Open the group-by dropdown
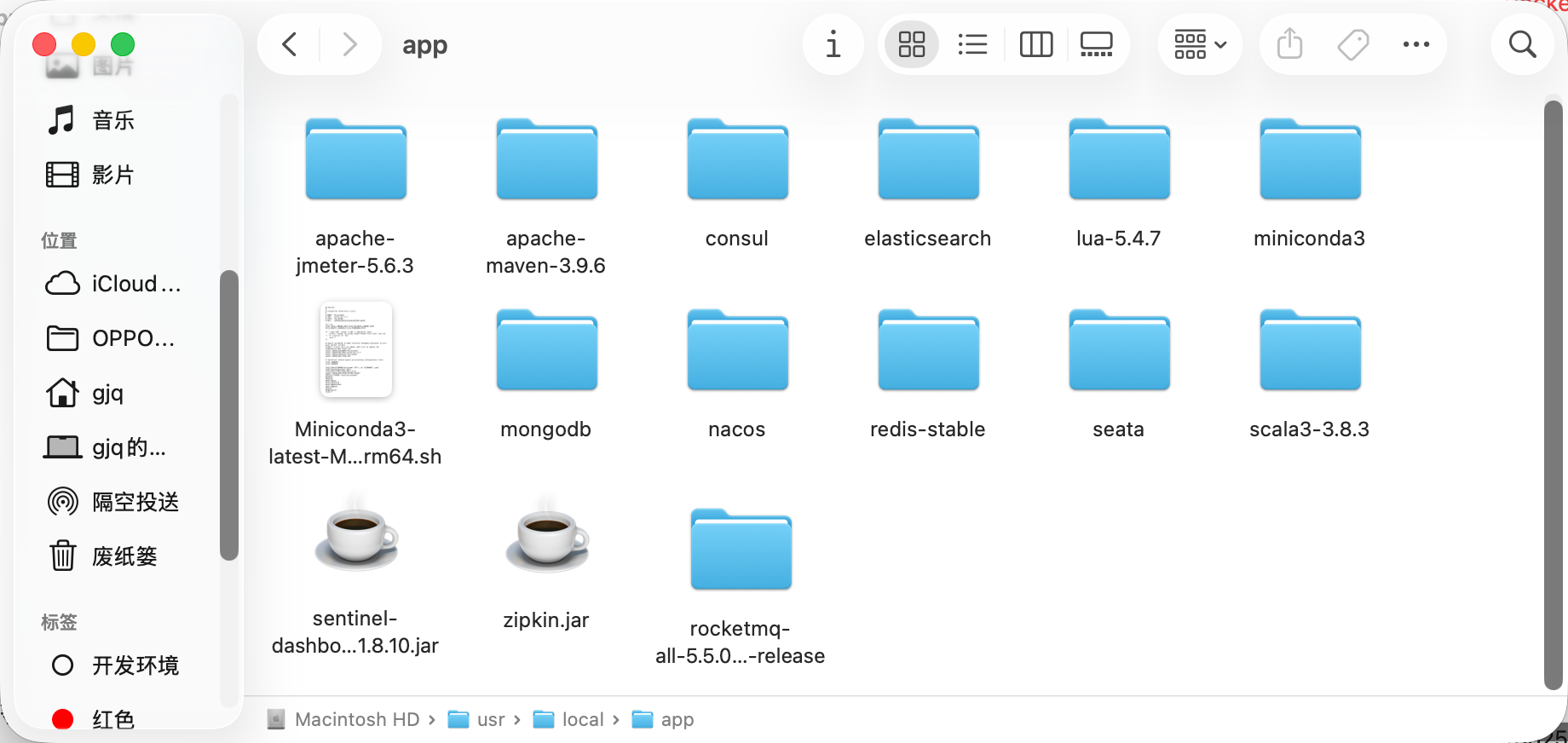 [1200, 44]
